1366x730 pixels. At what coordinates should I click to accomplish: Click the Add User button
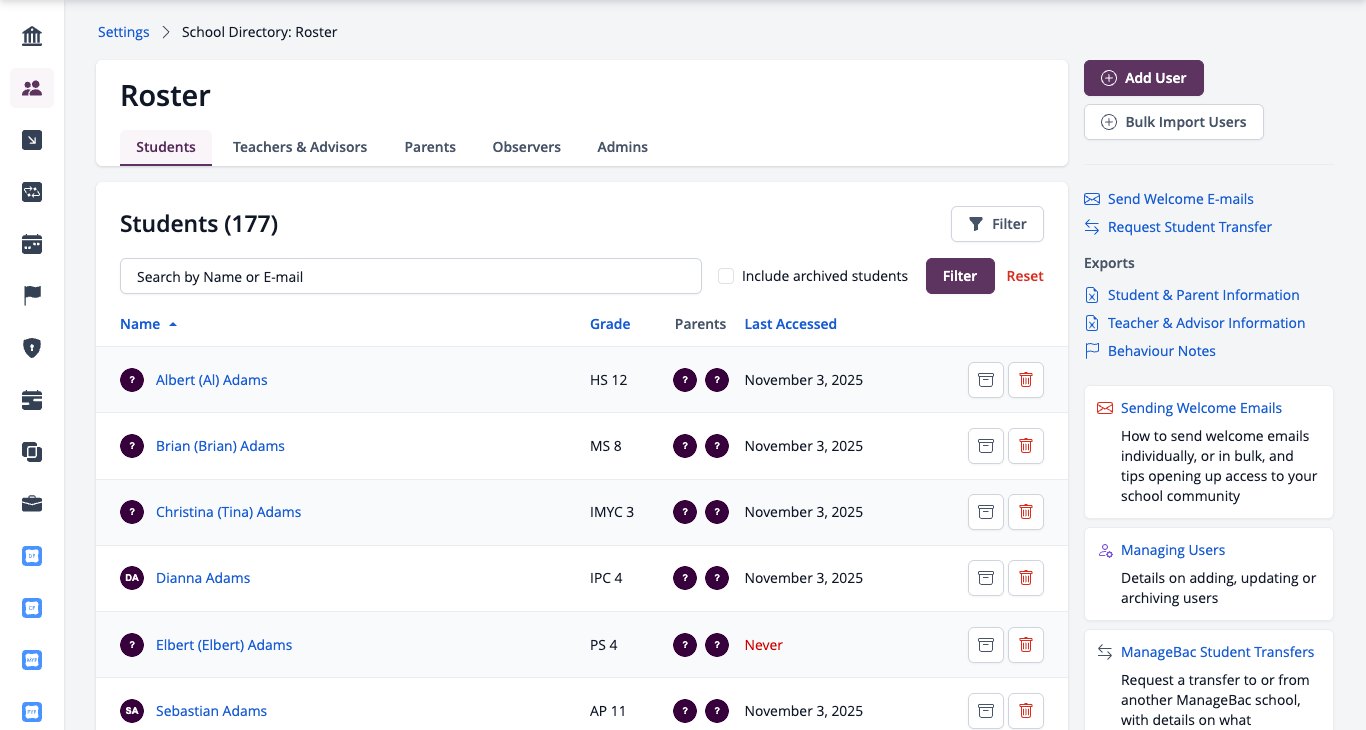click(1144, 78)
